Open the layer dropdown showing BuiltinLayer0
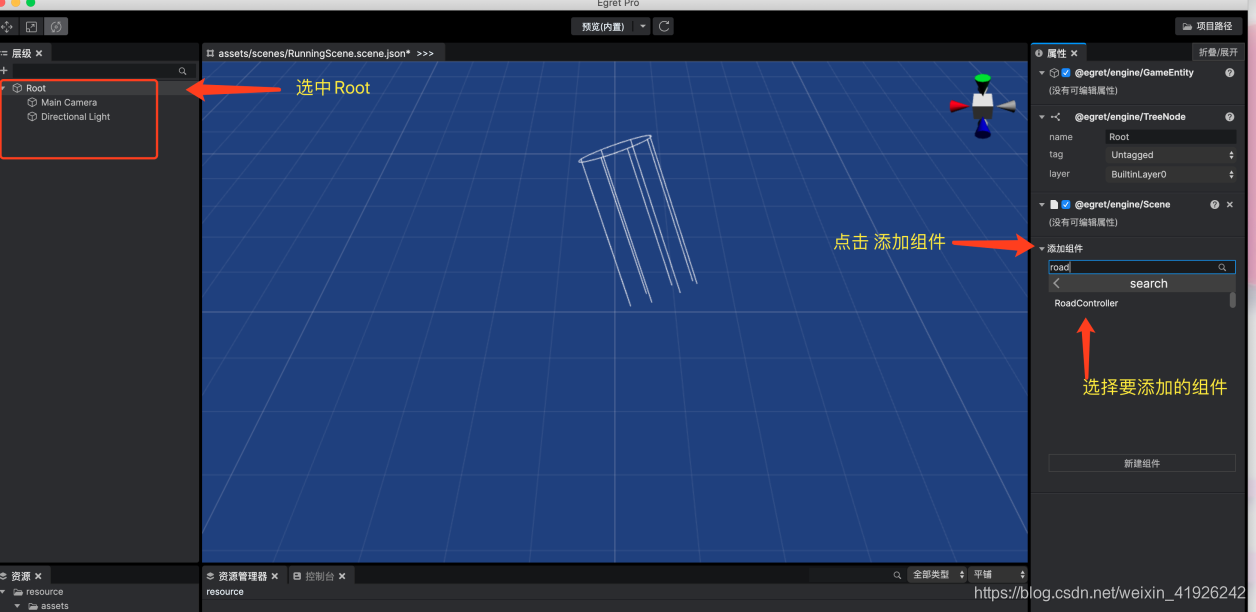1256x612 pixels. point(1171,174)
